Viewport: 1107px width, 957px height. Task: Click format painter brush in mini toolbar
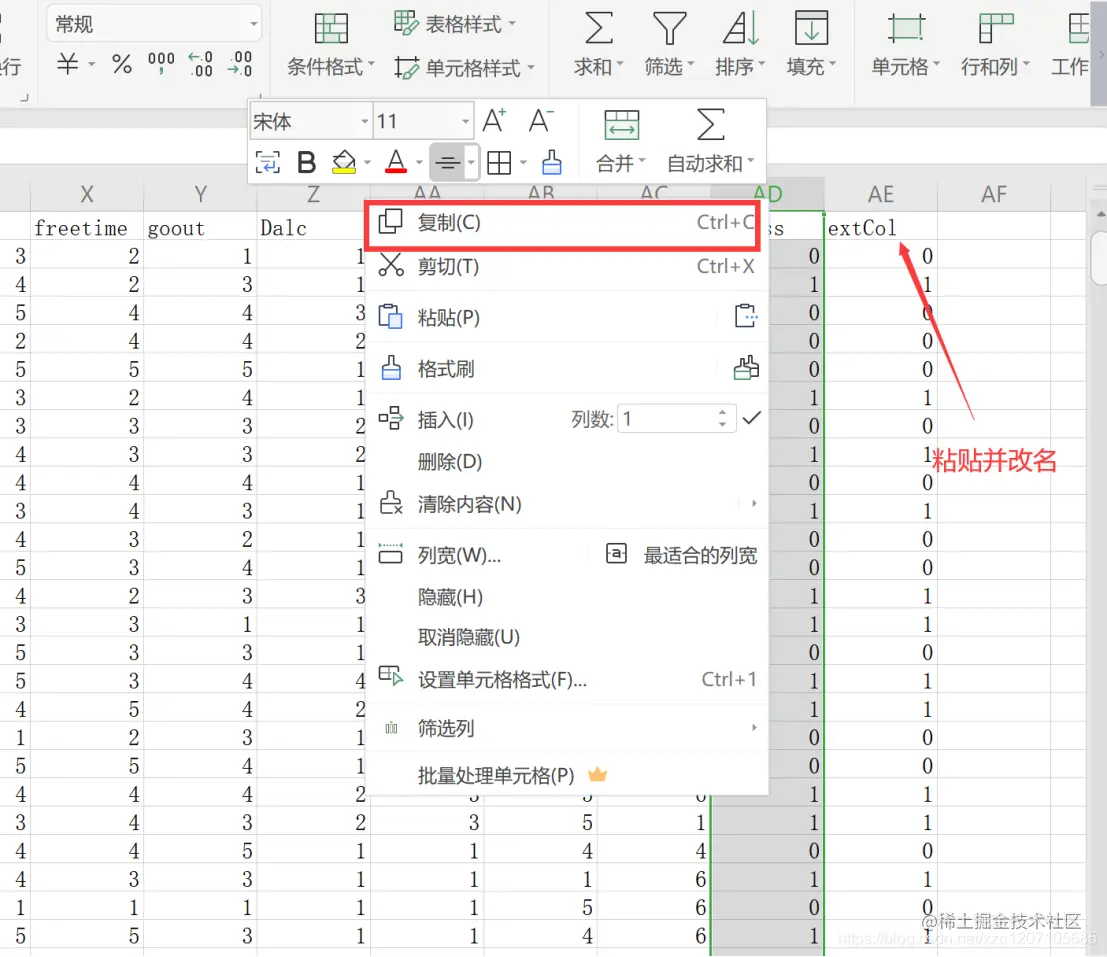coord(552,162)
